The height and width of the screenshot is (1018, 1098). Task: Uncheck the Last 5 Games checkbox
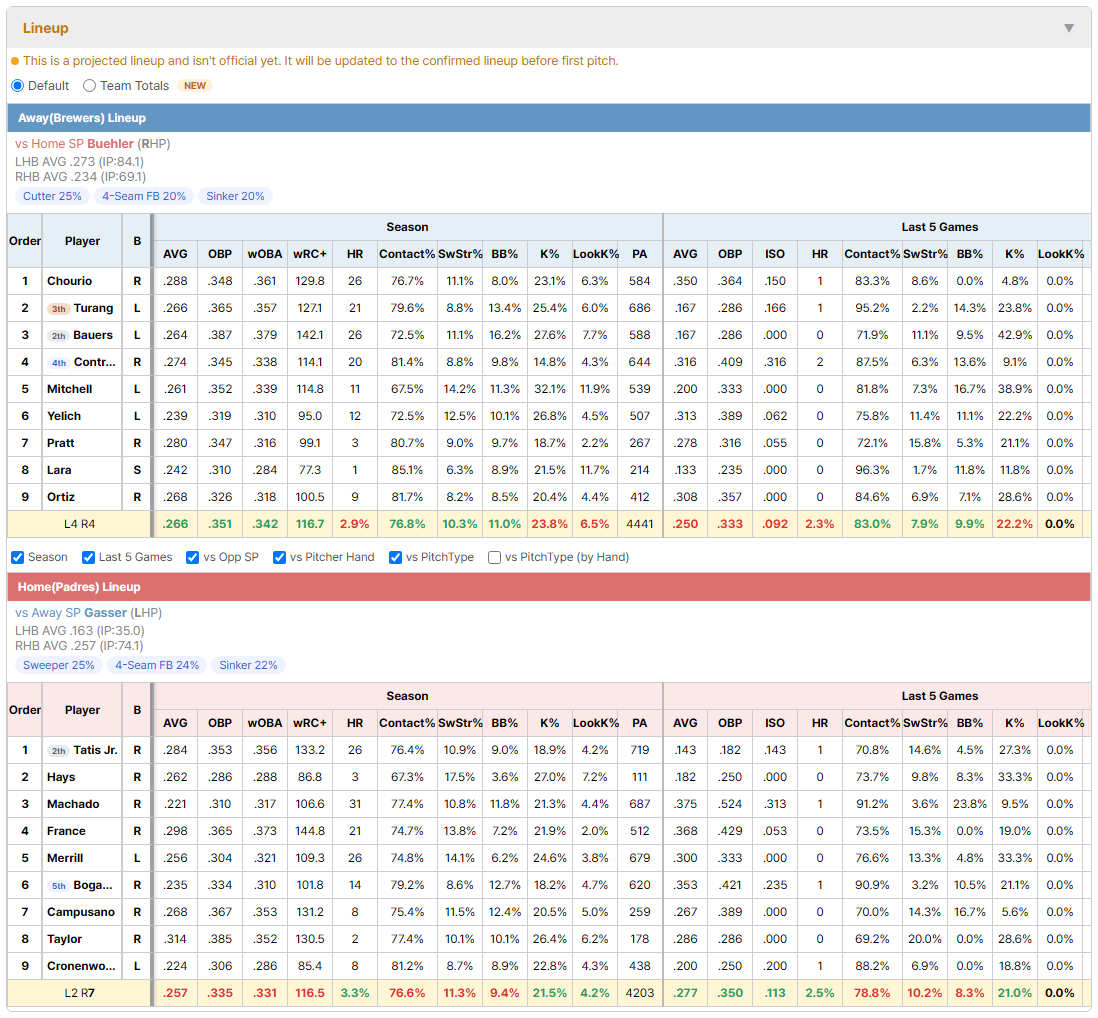click(88, 557)
